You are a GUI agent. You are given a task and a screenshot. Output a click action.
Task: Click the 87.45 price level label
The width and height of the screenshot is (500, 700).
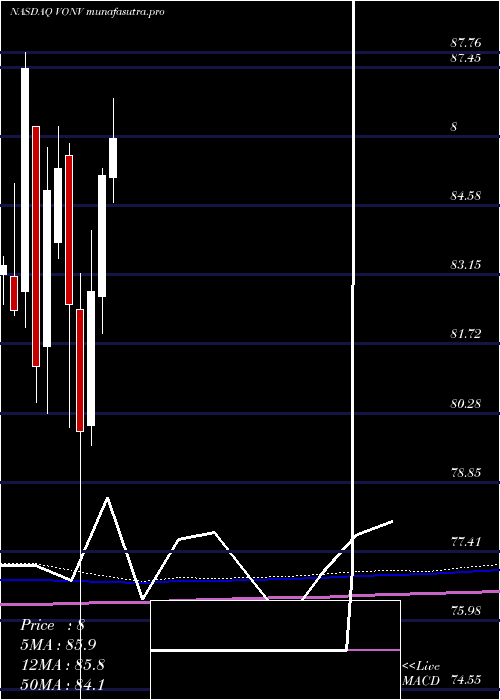coord(466,58)
